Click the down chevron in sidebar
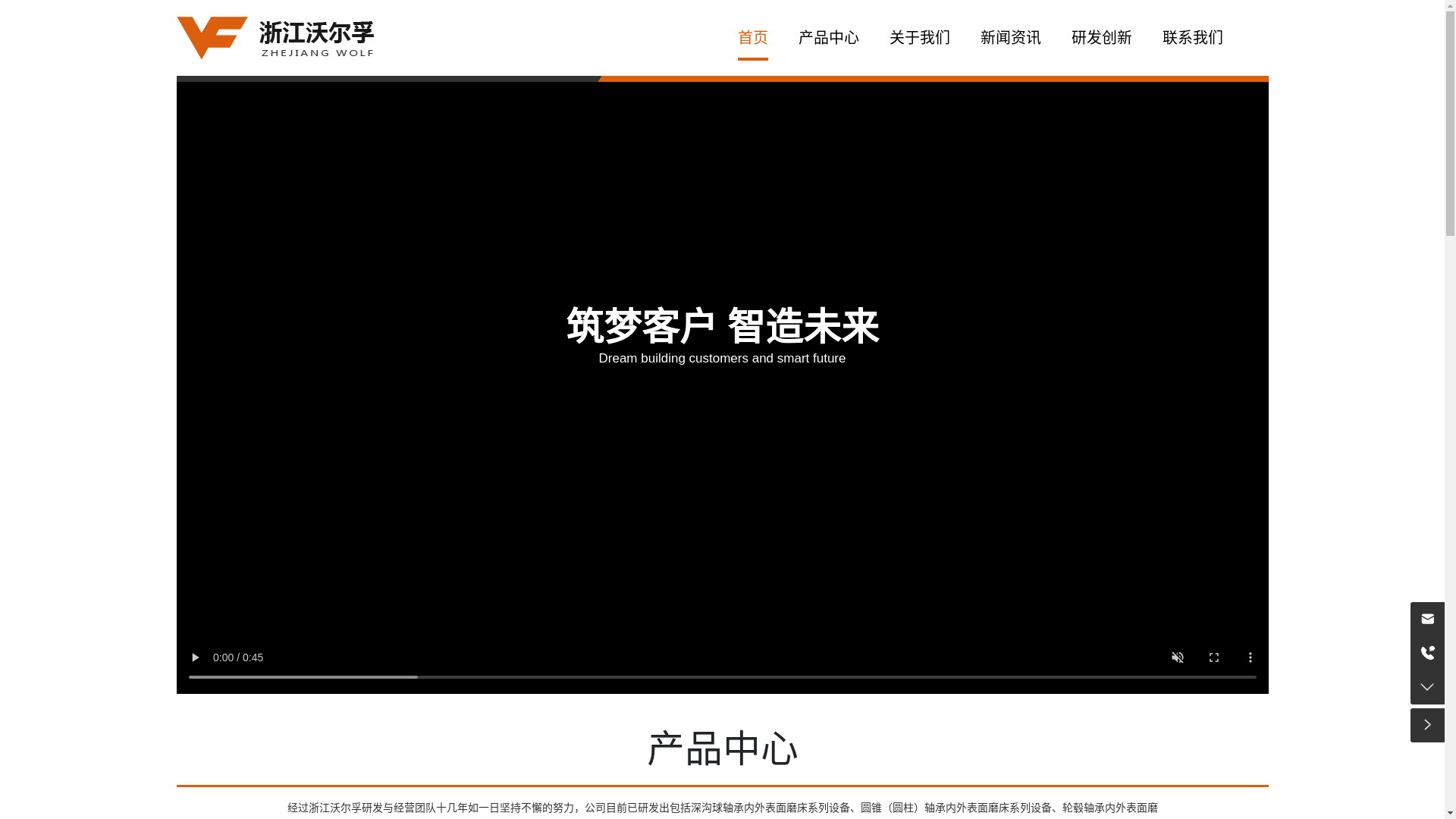The image size is (1456, 819). pos(1427,687)
